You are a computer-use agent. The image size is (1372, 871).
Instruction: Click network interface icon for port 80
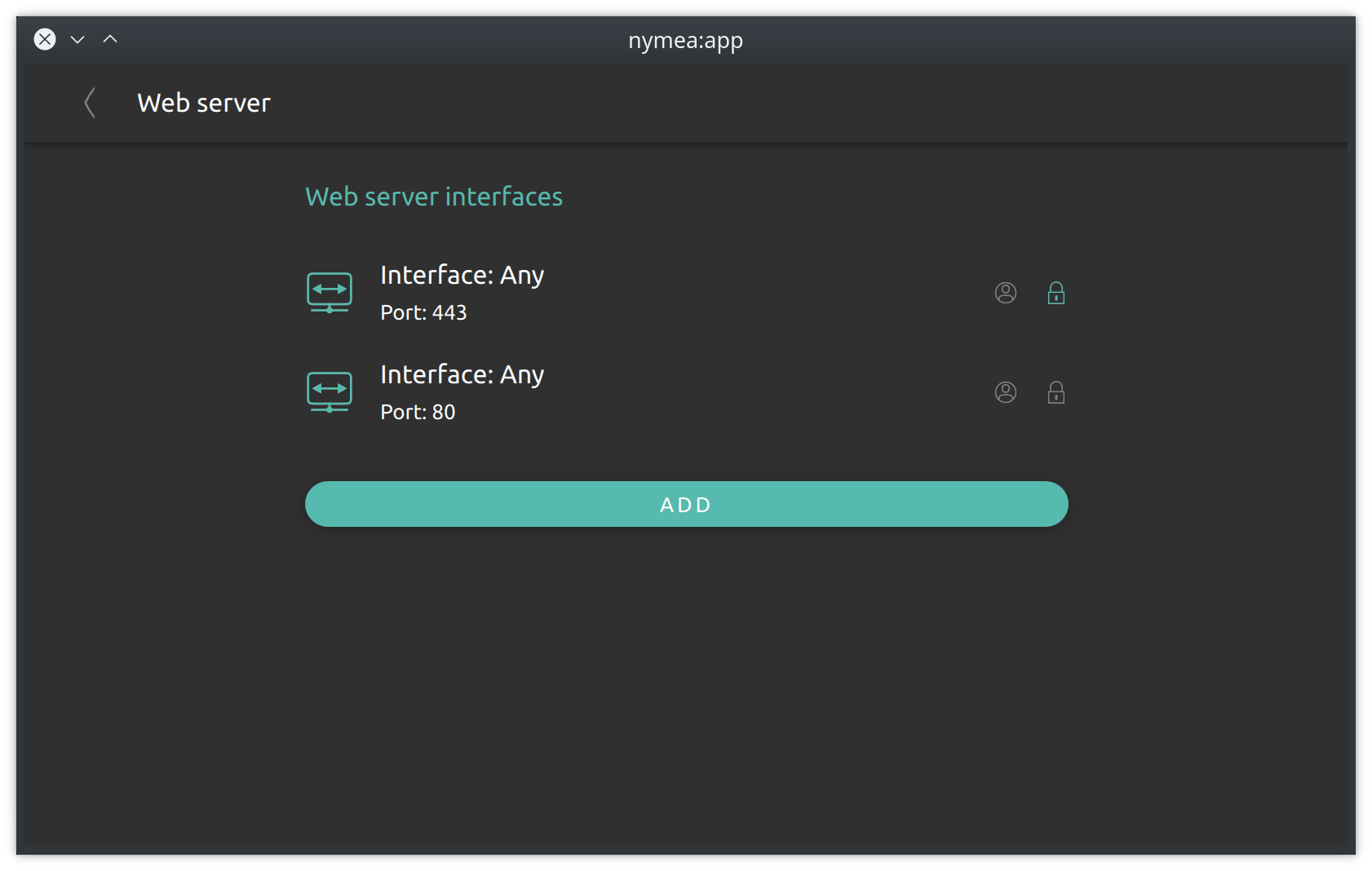tap(330, 392)
